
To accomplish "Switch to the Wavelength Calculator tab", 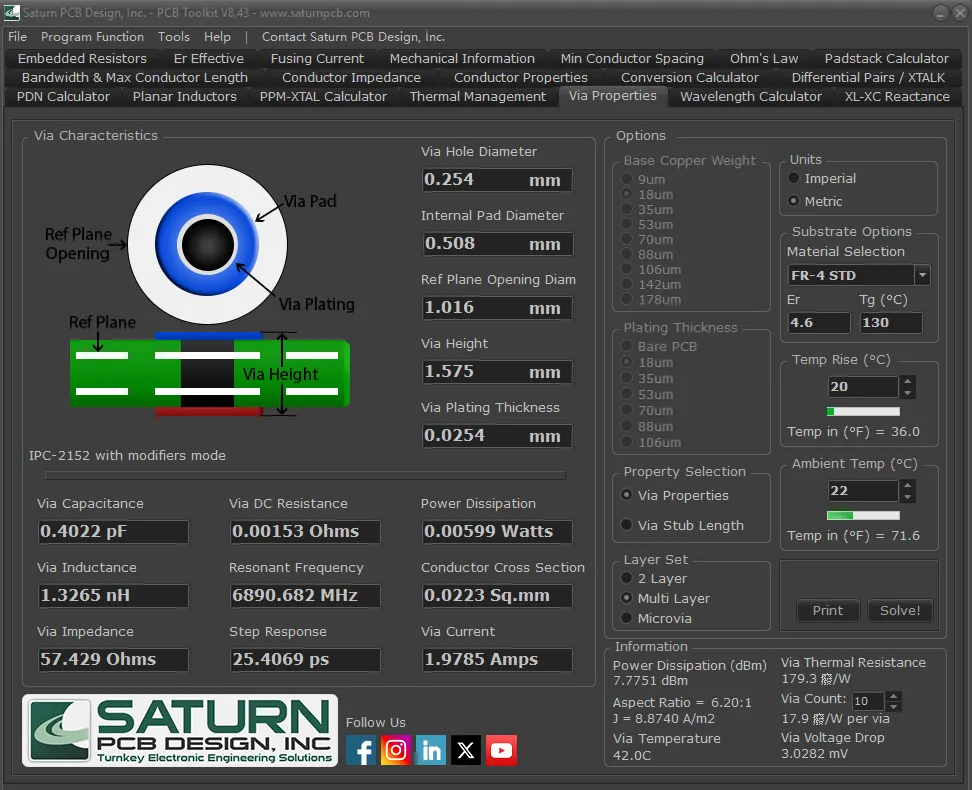I will pos(751,97).
